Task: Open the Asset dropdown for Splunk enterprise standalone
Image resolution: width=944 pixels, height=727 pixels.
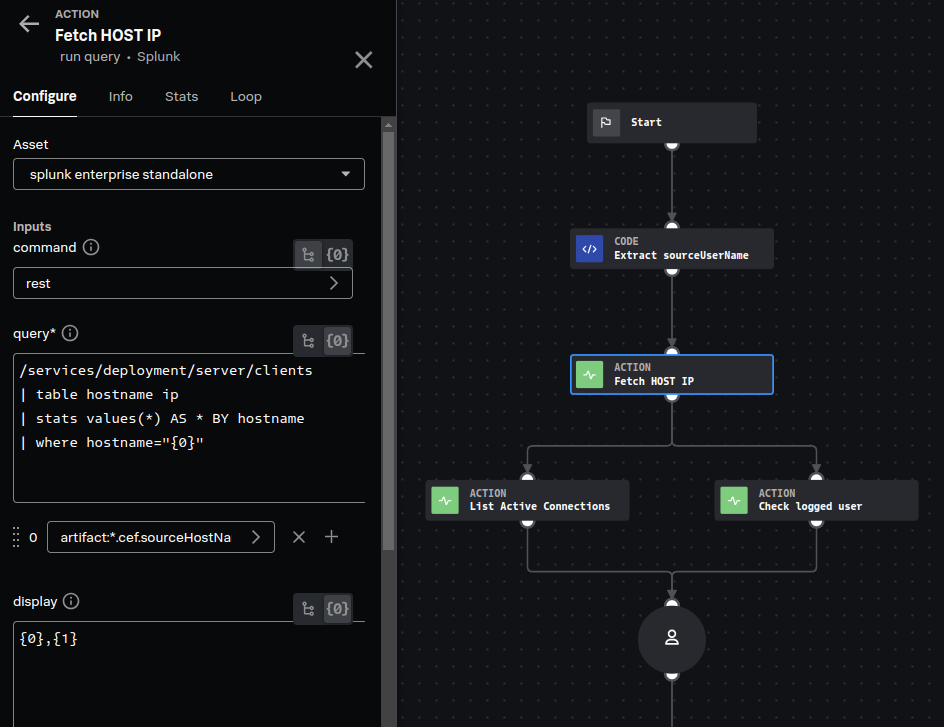Action: click(x=189, y=174)
